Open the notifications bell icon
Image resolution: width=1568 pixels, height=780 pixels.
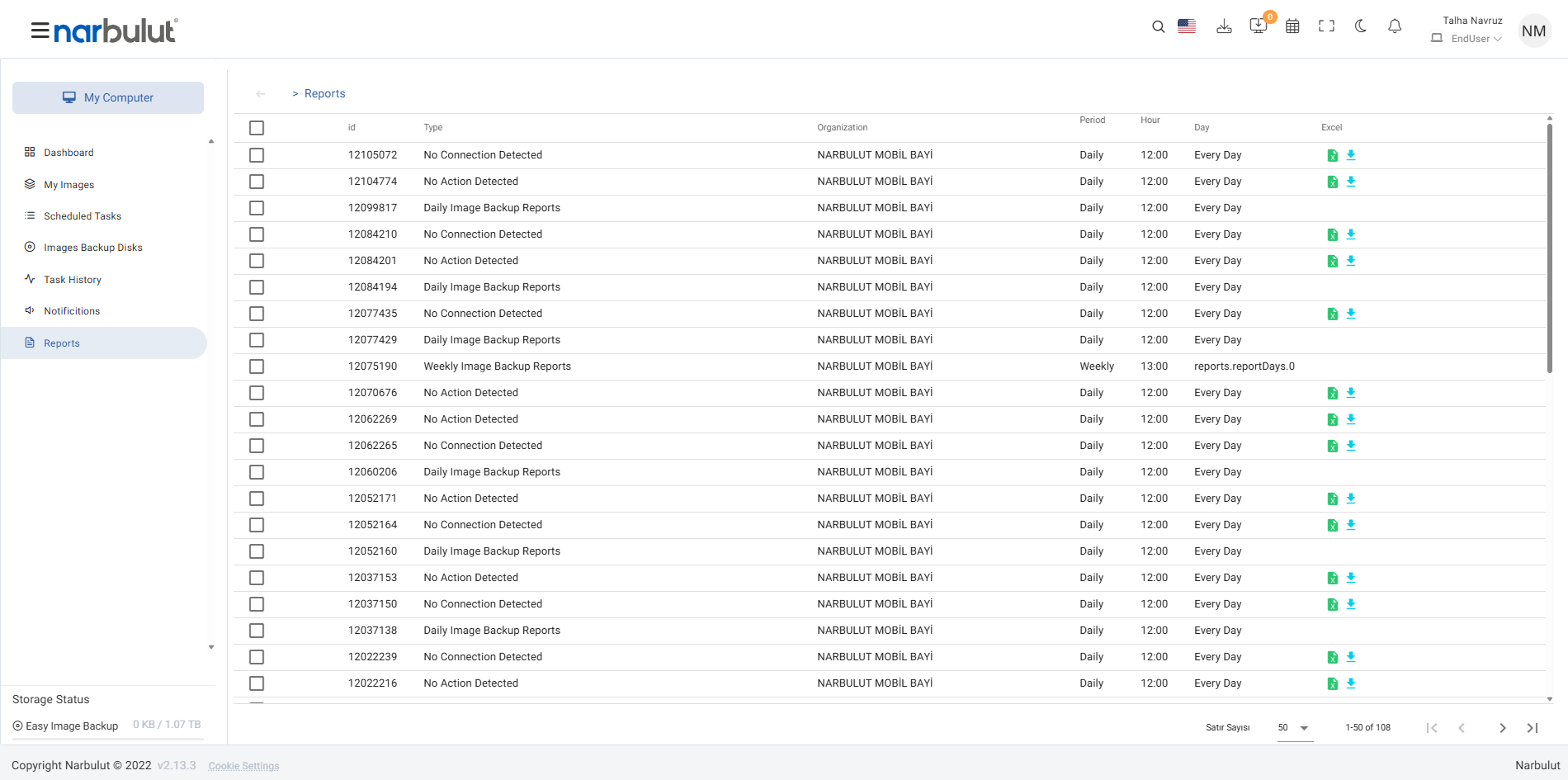click(x=1395, y=26)
